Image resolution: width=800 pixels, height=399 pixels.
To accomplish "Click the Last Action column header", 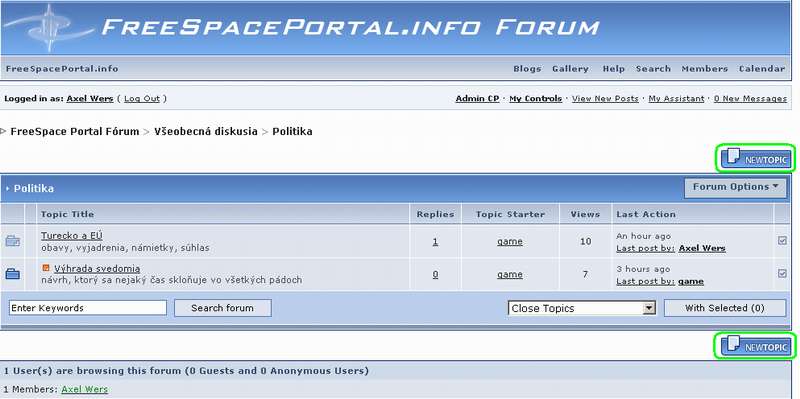I will 646,214.
